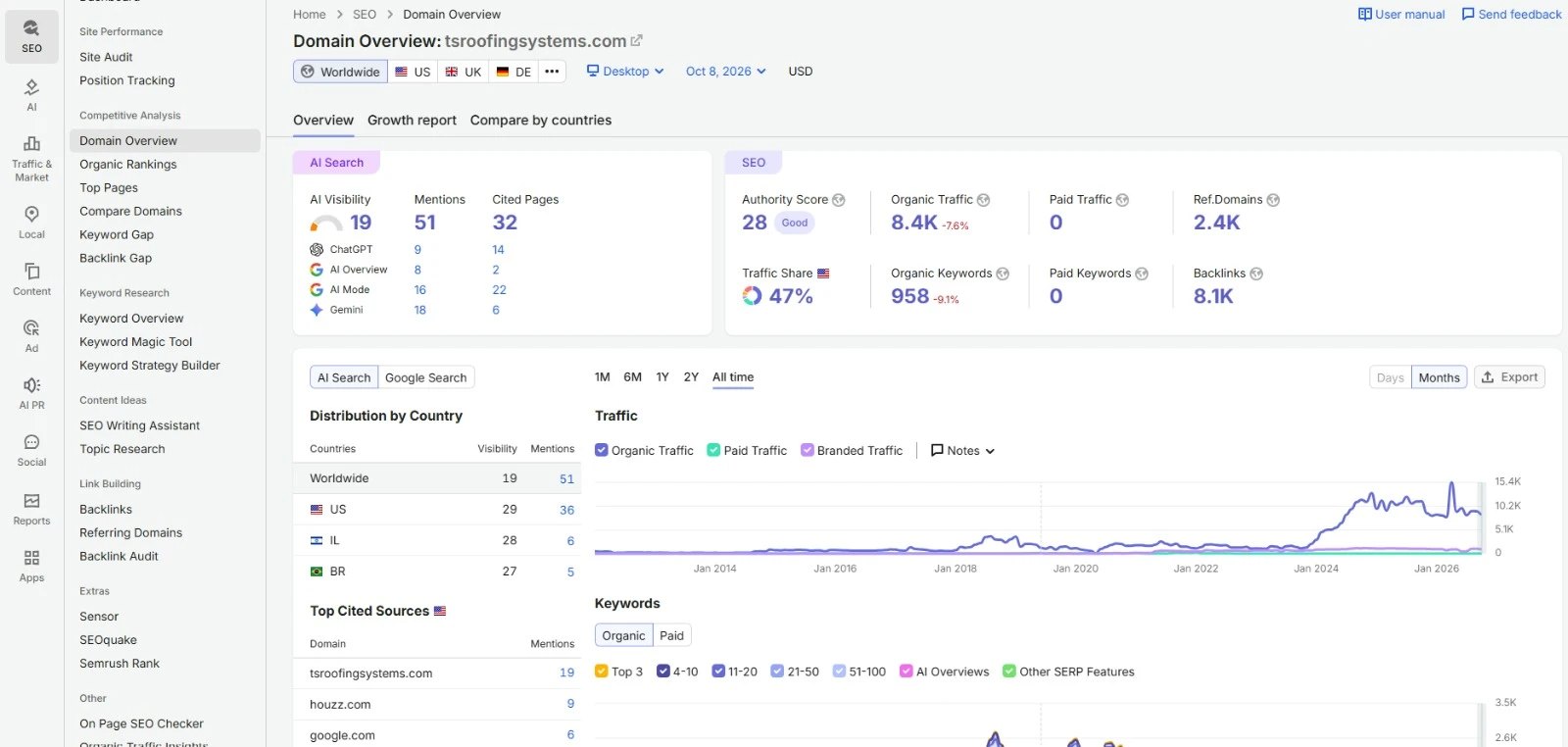The height and width of the screenshot is (747, 1568).
Task: Click the ChatGPT logo icon
Action: [x=317, y=249]
